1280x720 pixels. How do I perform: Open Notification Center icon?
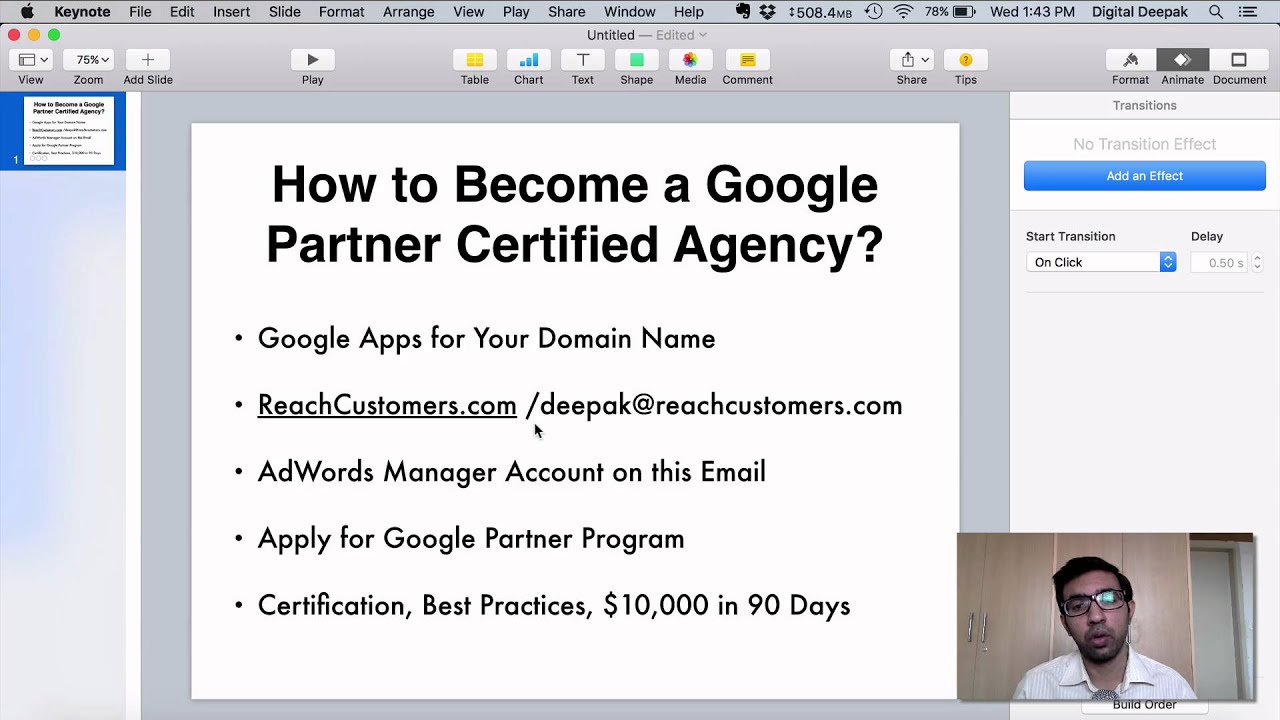pos(1247,12)
